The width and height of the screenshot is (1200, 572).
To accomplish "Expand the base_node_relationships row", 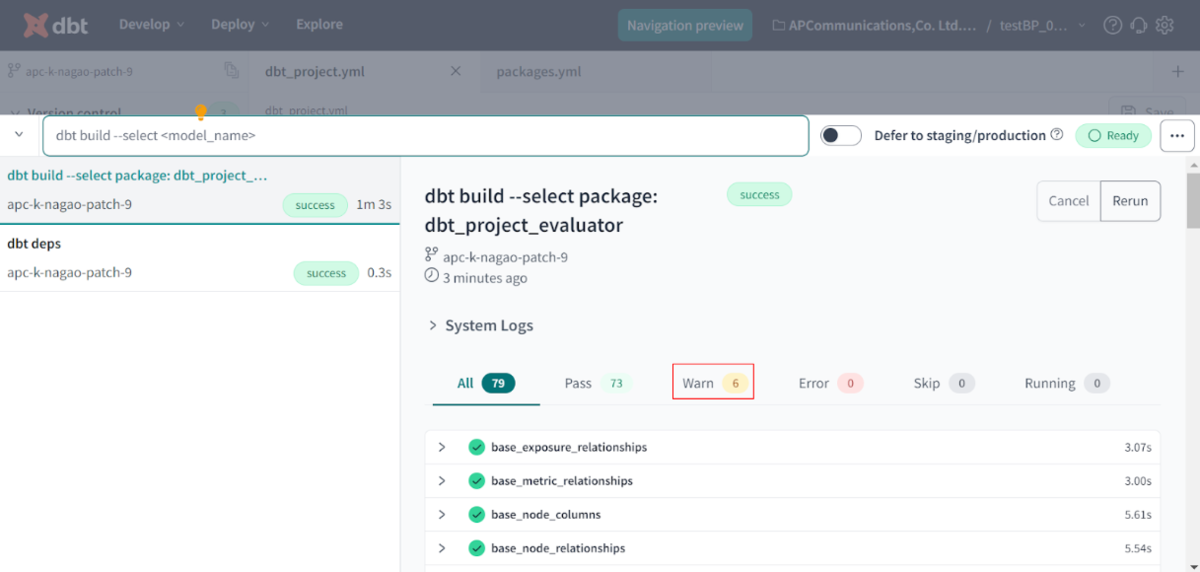I will [442, 548].
